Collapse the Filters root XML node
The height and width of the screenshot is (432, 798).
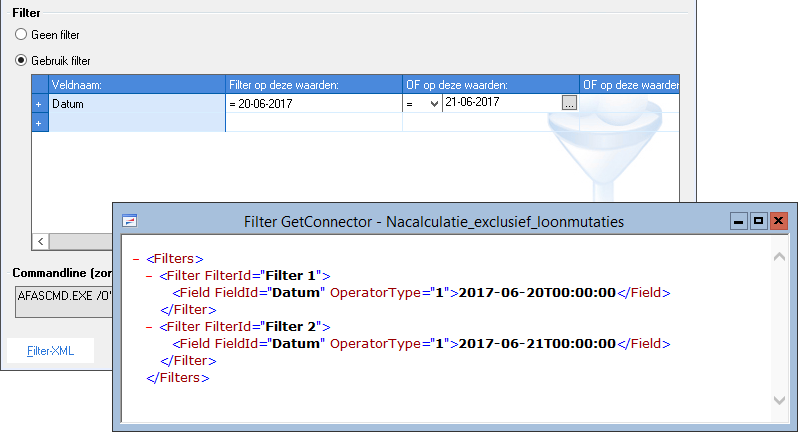point(136,259)
